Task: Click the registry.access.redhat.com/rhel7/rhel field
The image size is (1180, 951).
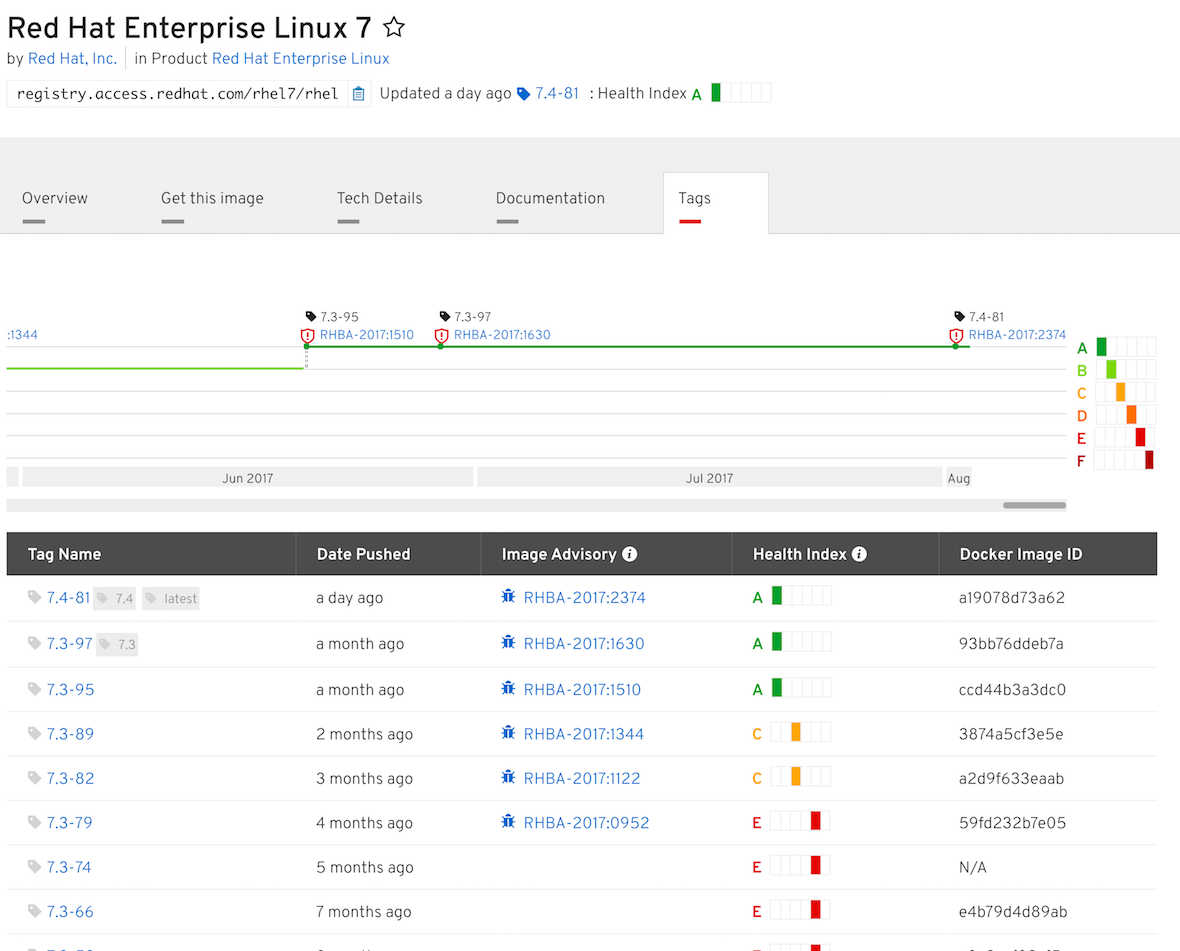Action: (177, 94)
